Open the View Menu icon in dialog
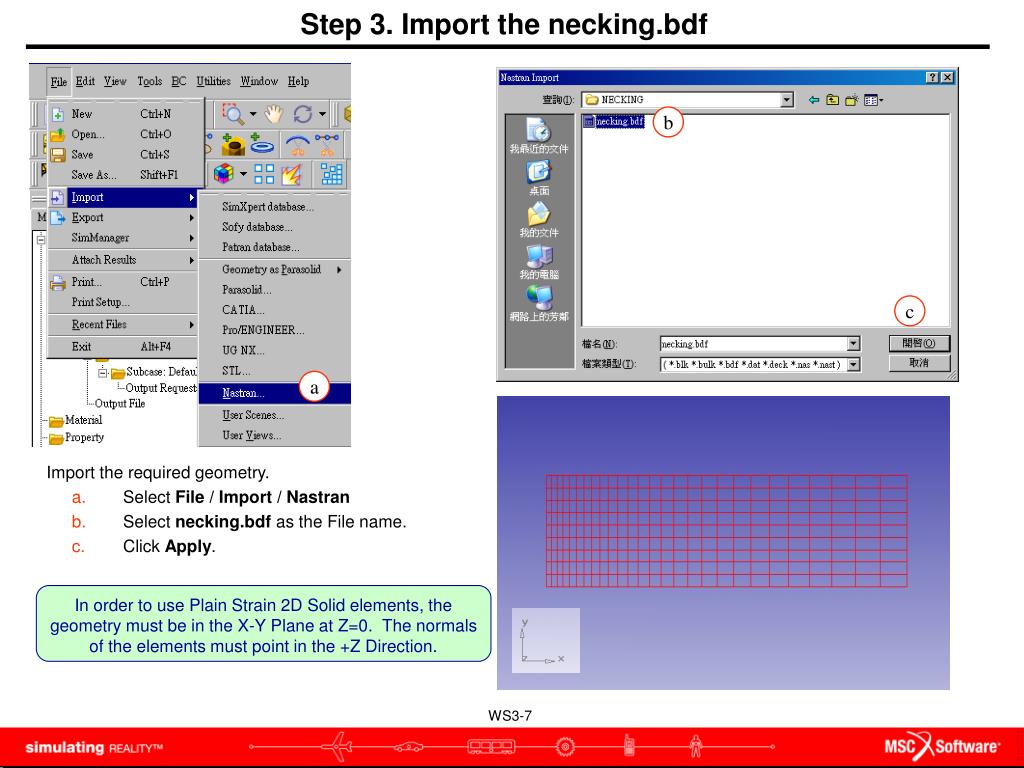Image resolution: width=1024 pixels, height=768 pixels. click(873, 100)
